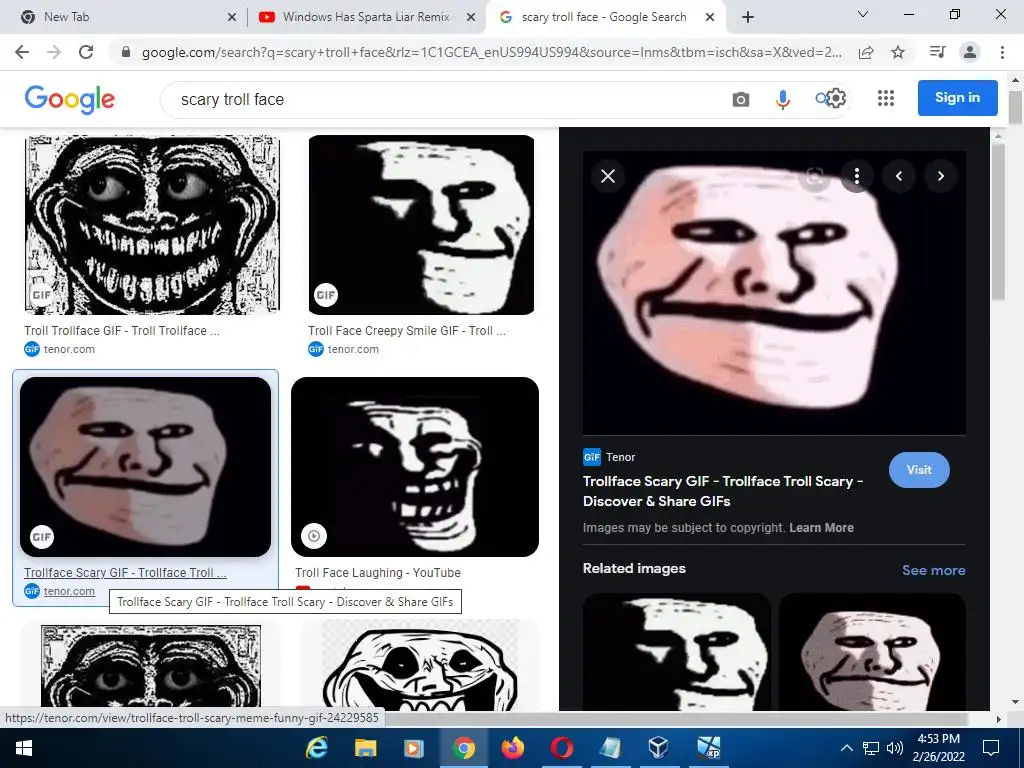This screenshot has height=768, width=1024.
Task: Click the Google logo
Action: tap(70, 99)
